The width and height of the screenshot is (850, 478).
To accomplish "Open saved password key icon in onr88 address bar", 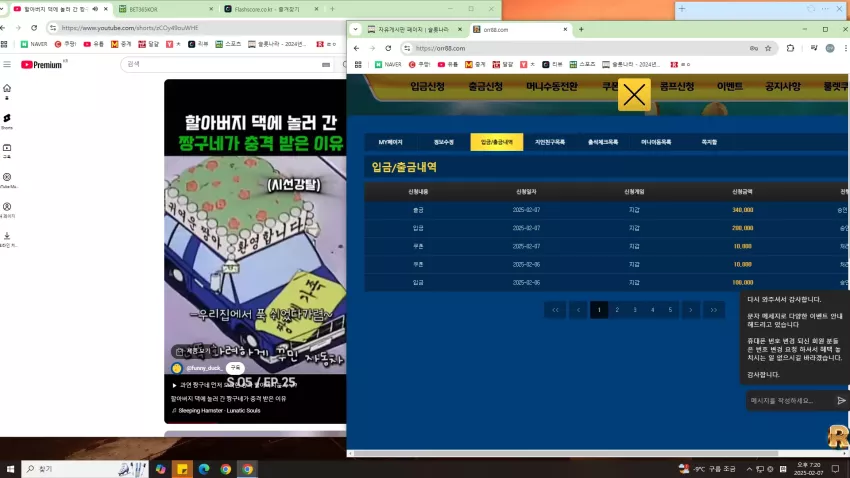I will click(754, 48).
